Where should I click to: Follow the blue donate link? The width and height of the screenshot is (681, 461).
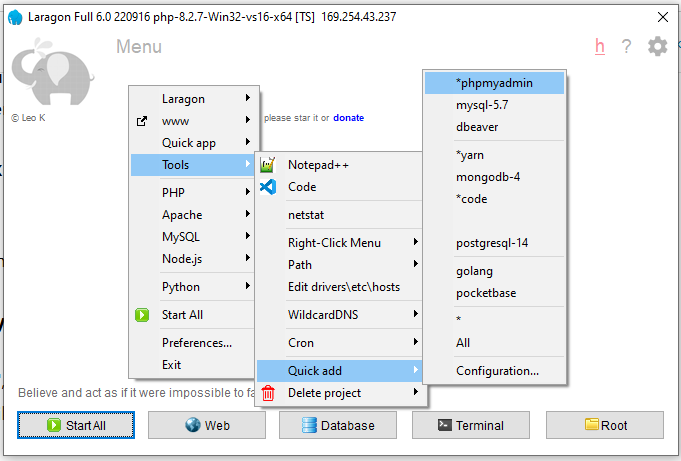(x=348, y=118)
